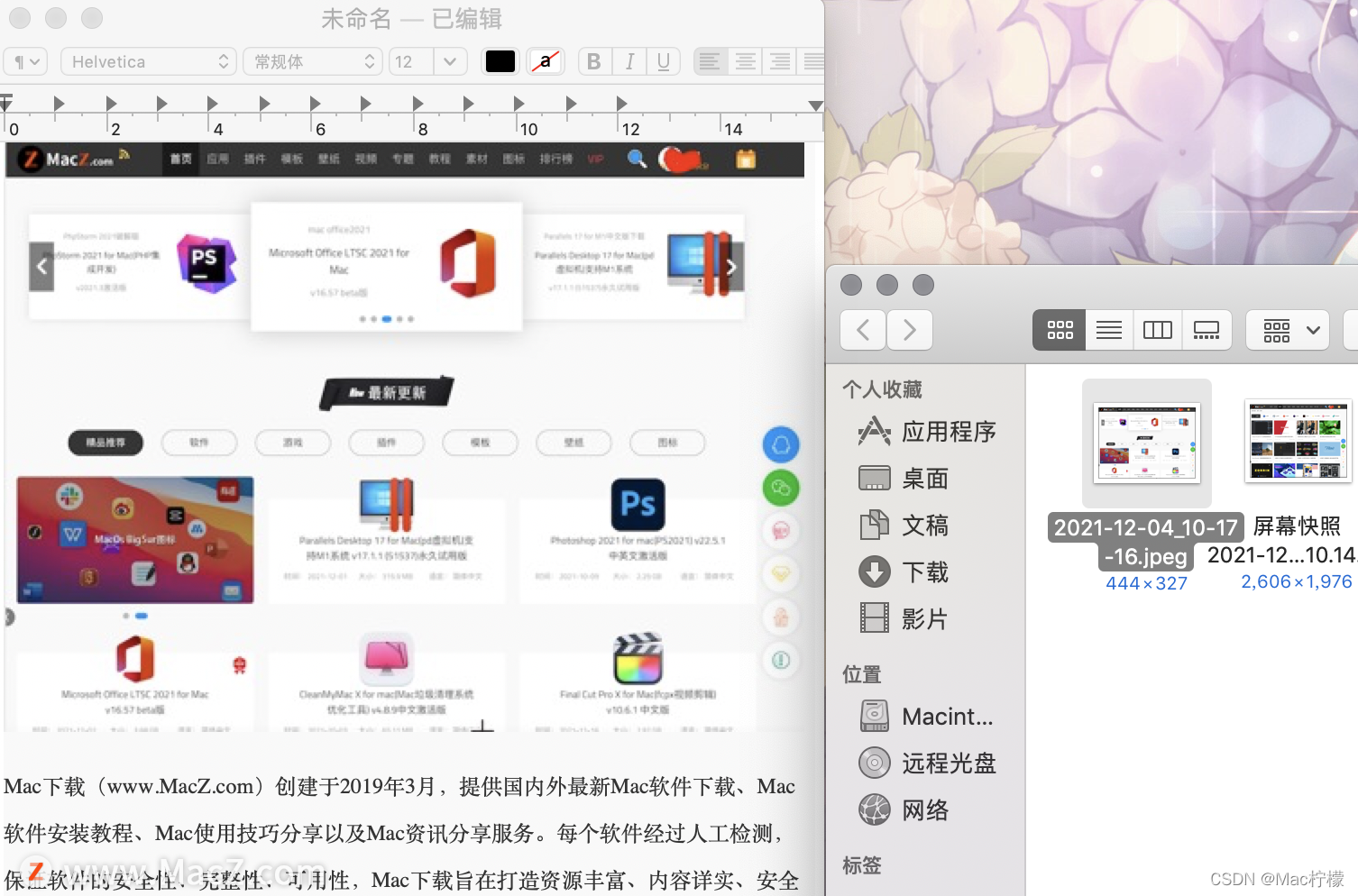Click the 首页 tab in the MacZ header

click(x=181, y=159)
